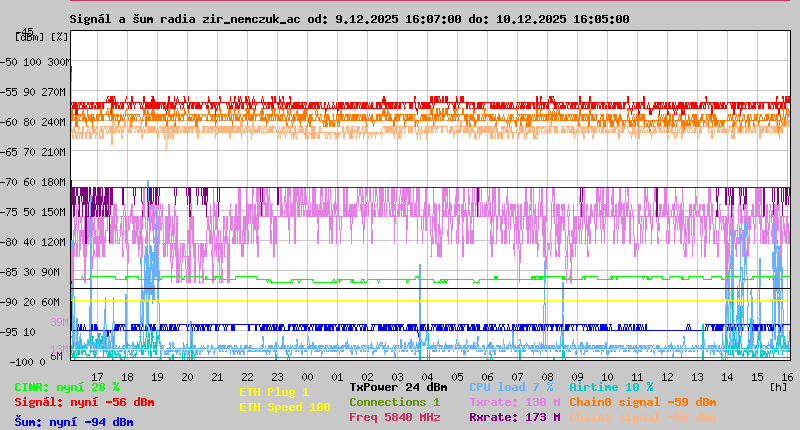Click the '14' hour tick label
800x430 pixels.
727,377
